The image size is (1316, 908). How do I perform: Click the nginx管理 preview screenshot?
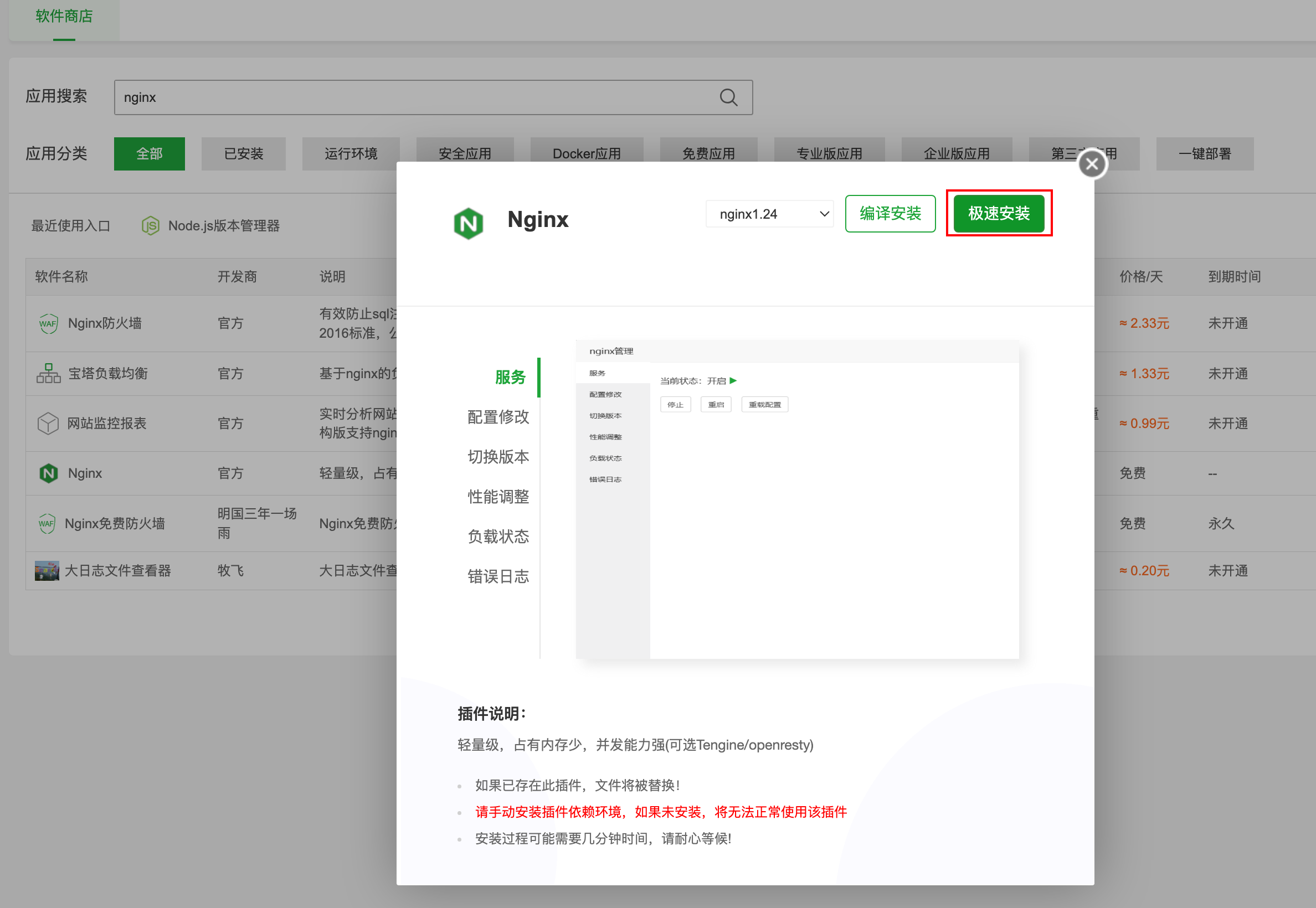click(x=797, y=499)
